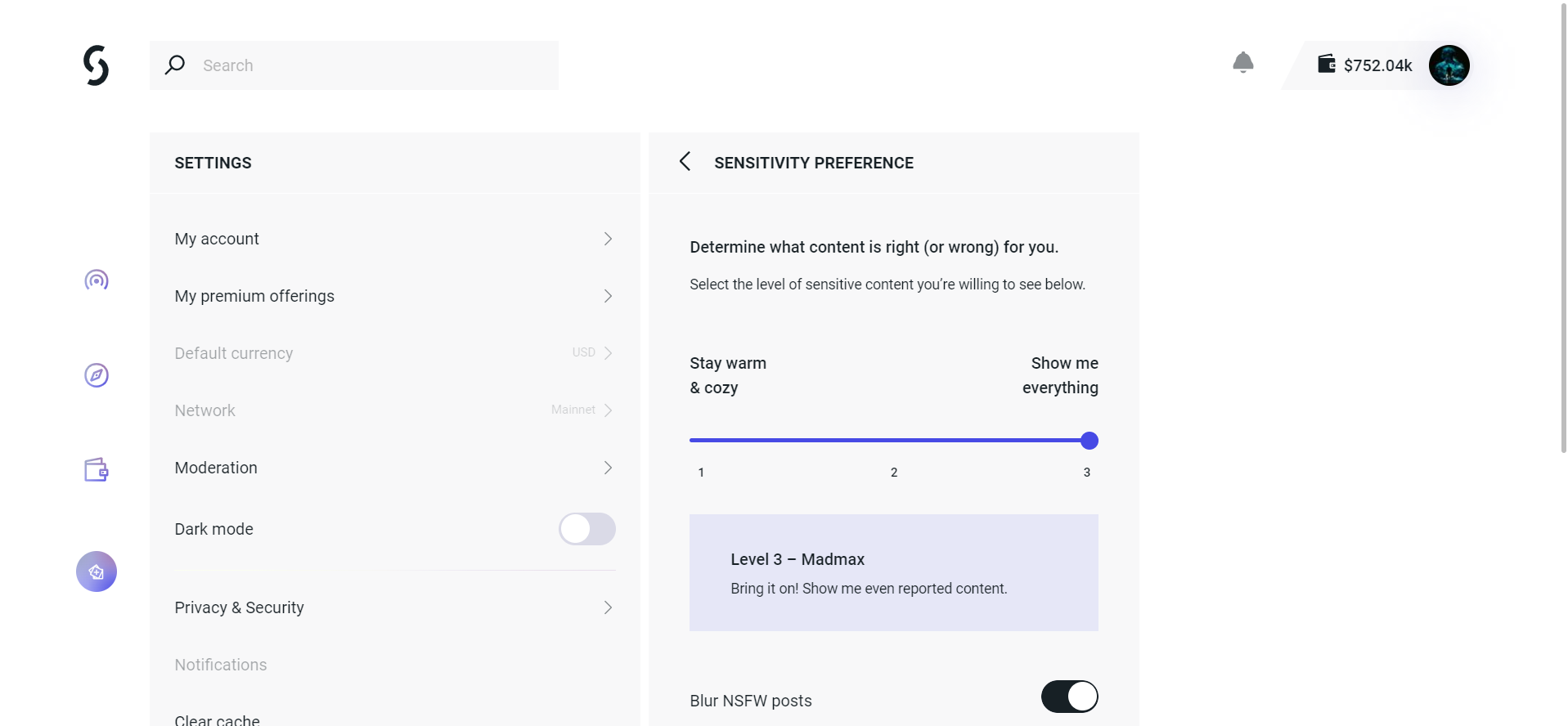Screen dimensions: 1568x726
Task: Open the Moderation settings item
Action: (393, 468)
